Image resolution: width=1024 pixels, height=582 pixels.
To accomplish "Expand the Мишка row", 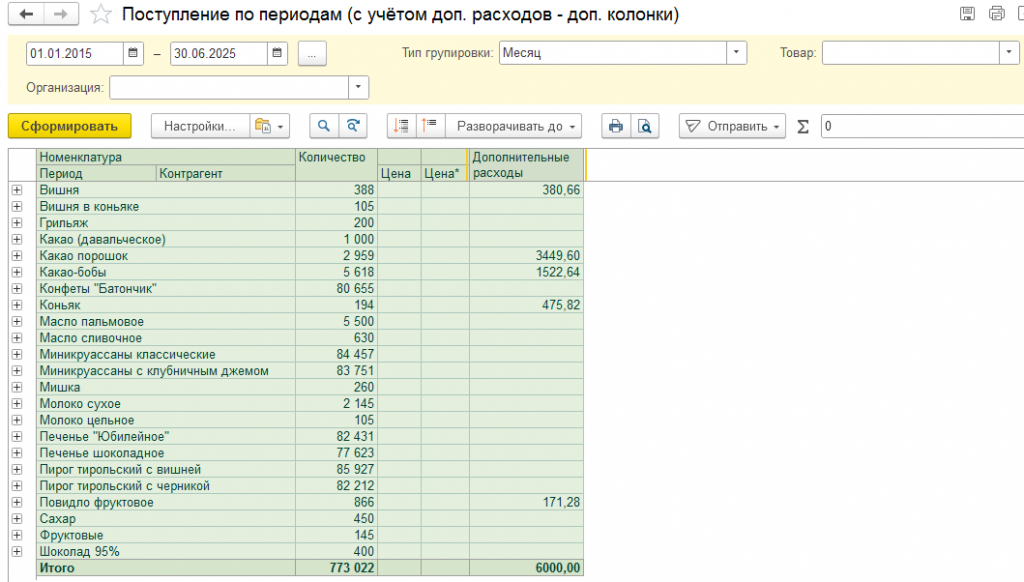I will (17, 387).
